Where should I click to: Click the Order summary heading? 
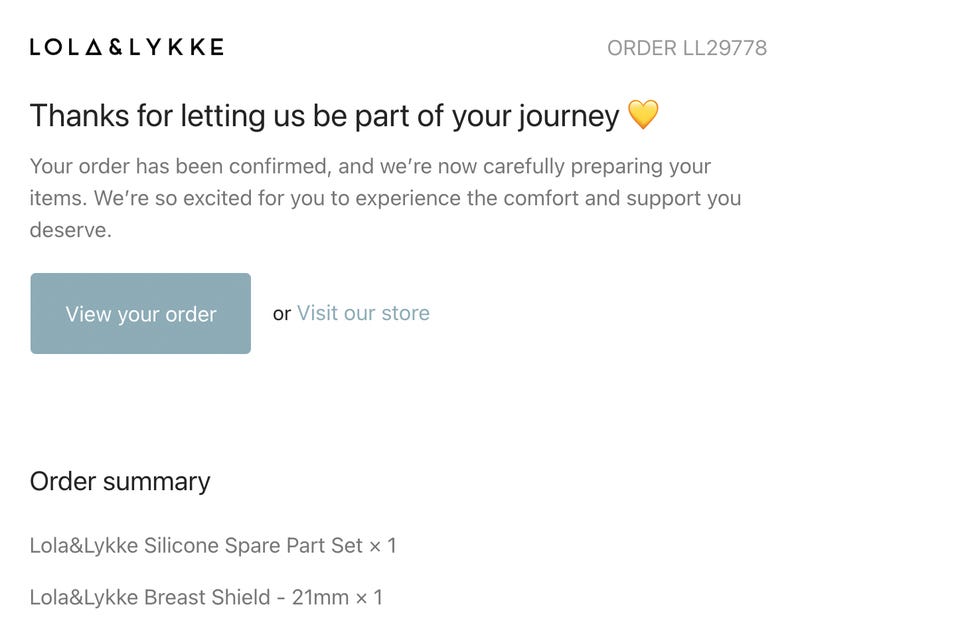[x=120, y=481]
